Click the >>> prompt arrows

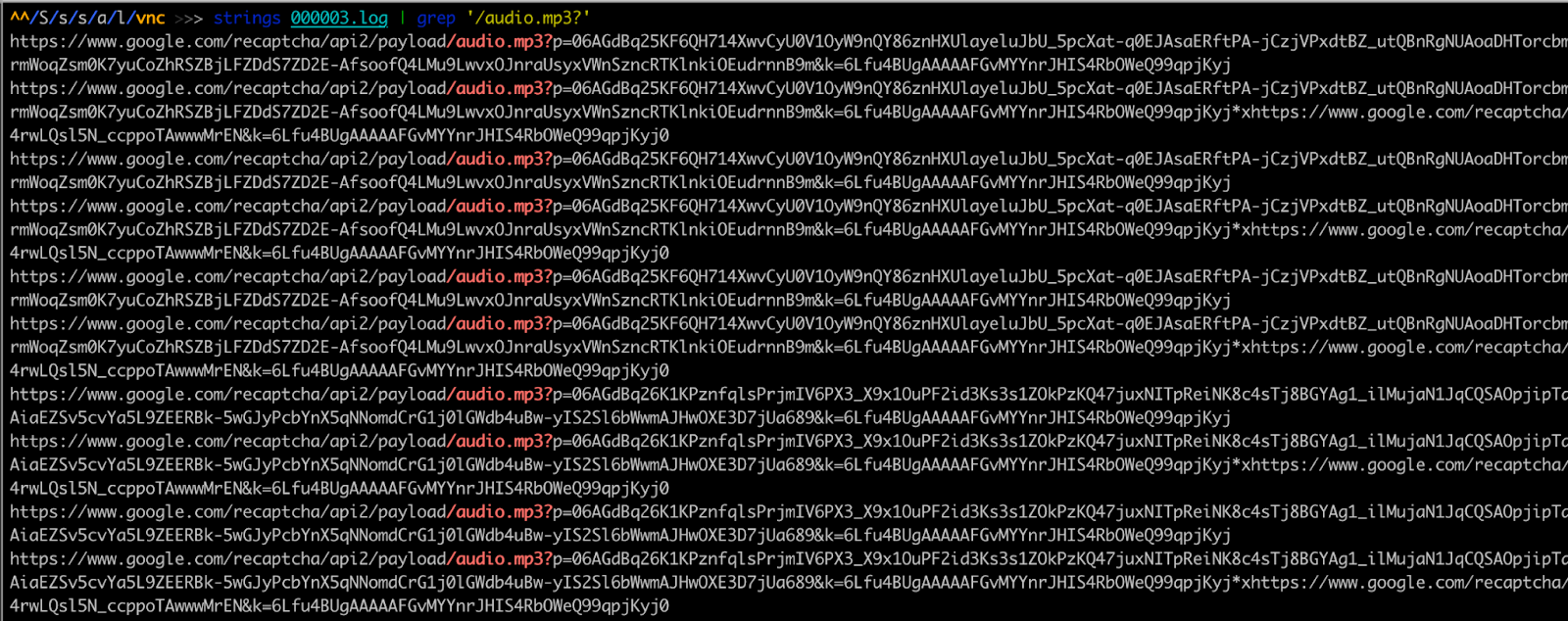[x=189, y=18]
